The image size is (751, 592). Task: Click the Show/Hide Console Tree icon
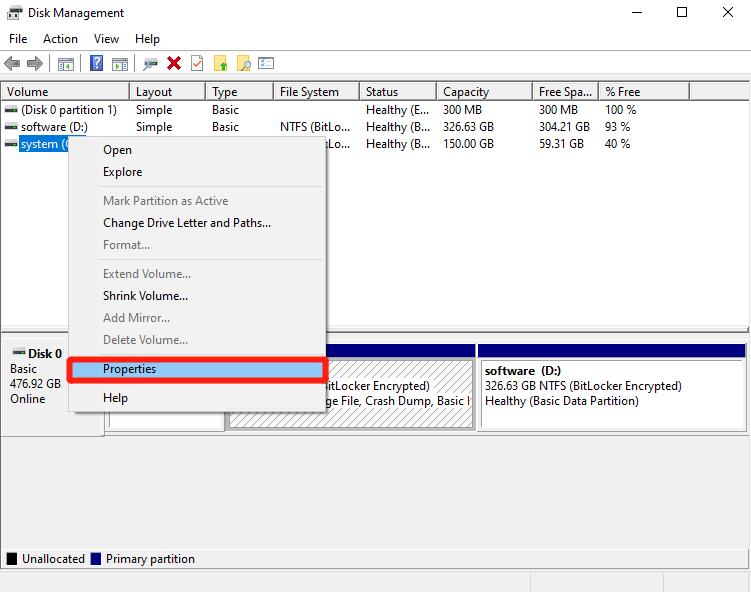pos(66,64)
